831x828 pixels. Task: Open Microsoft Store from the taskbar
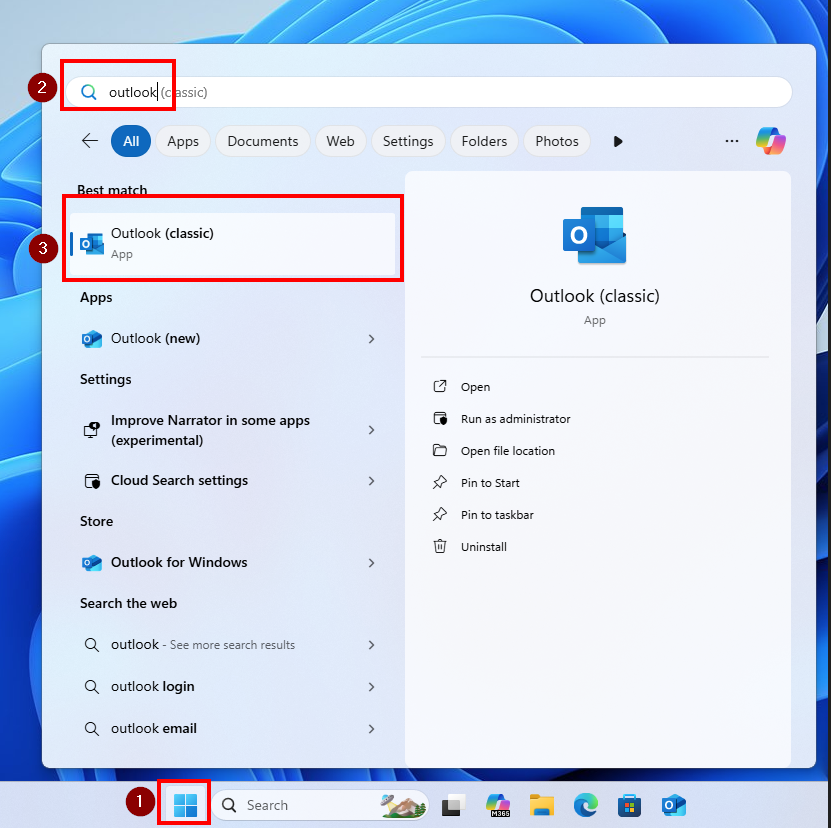click(x=630, y=805)
